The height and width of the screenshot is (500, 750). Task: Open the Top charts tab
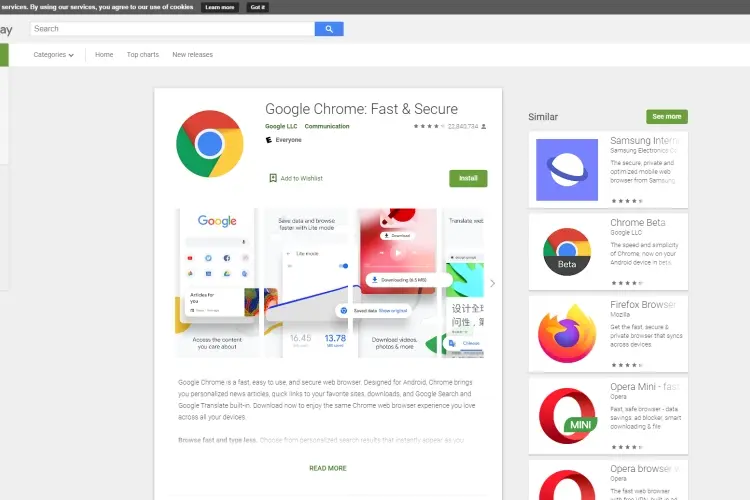(143, 55)
